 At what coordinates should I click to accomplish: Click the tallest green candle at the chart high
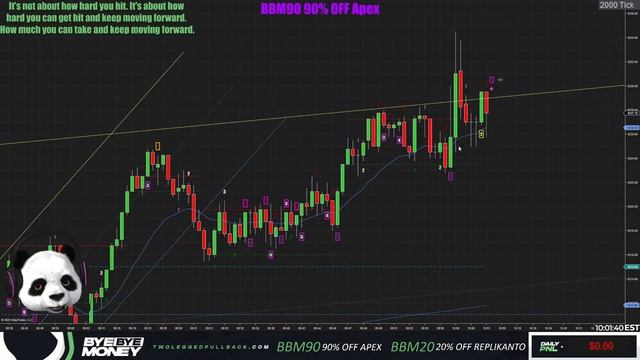point(456,105)
